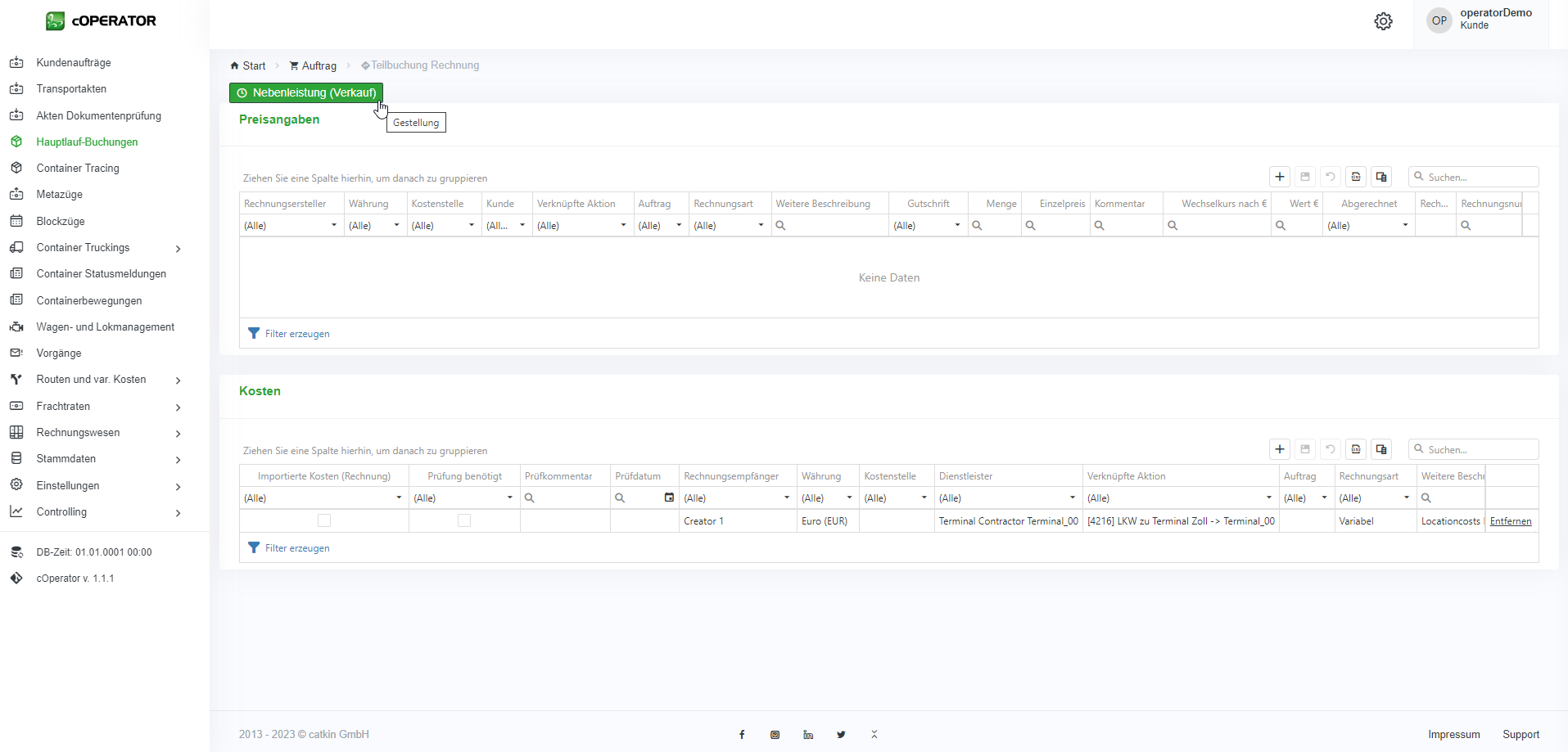Click the Nebenleistung (Verkauf) button

point(306,93)
